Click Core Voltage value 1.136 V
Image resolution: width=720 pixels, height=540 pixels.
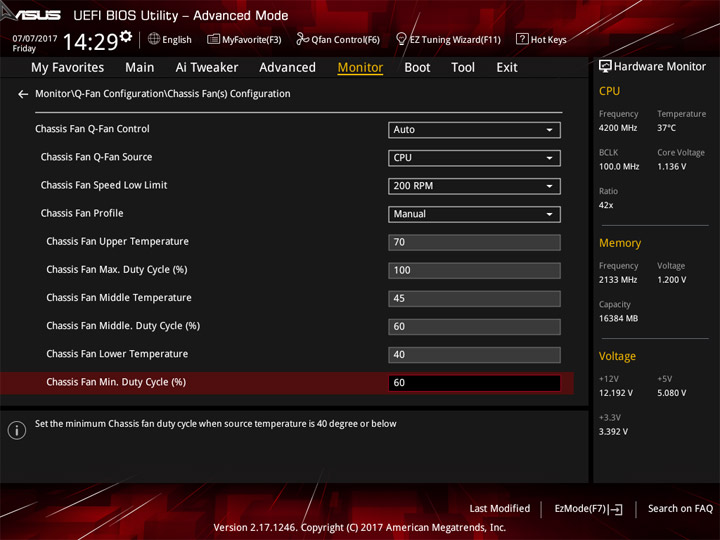(x=672, y=167)
